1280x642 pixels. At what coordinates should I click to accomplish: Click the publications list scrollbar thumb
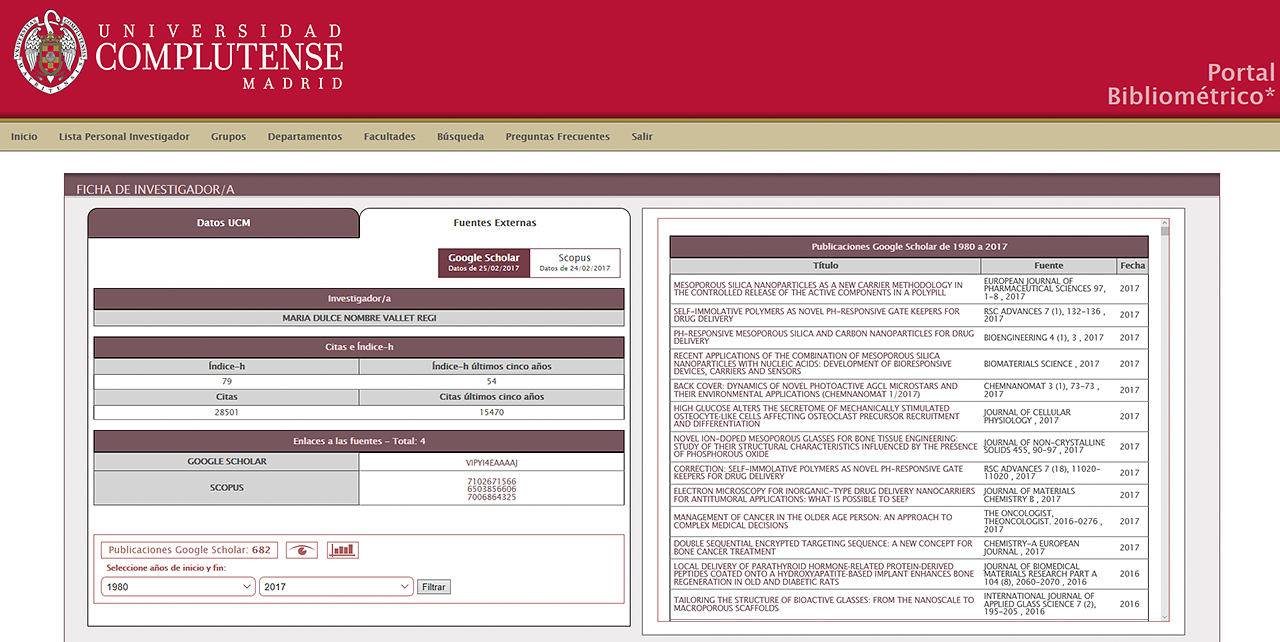tap(1165, 232)
